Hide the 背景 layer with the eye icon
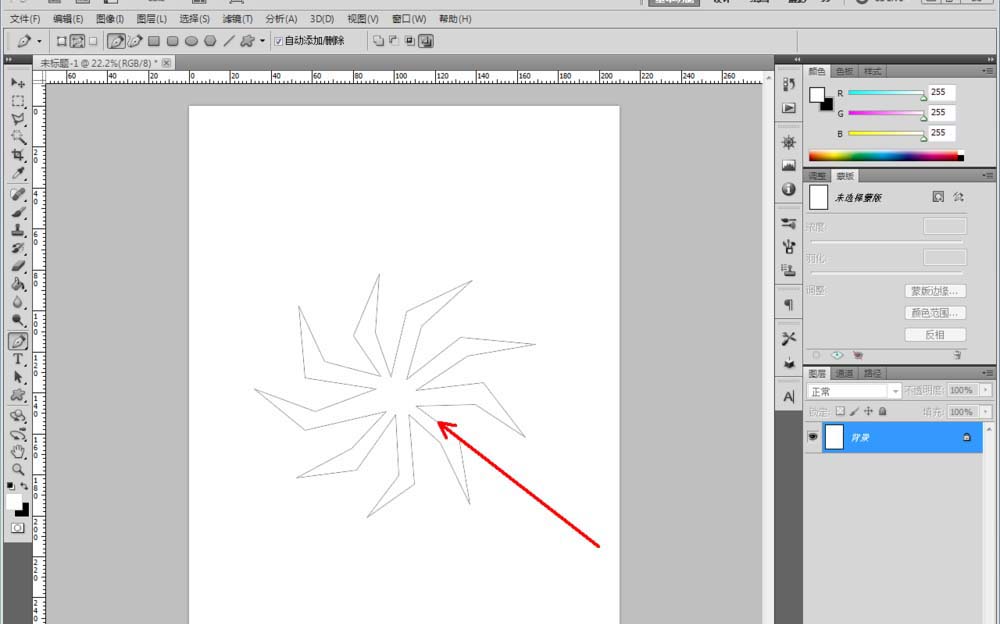The height and width of the screenshot is (624, 1000). click(x=812, y=437)
